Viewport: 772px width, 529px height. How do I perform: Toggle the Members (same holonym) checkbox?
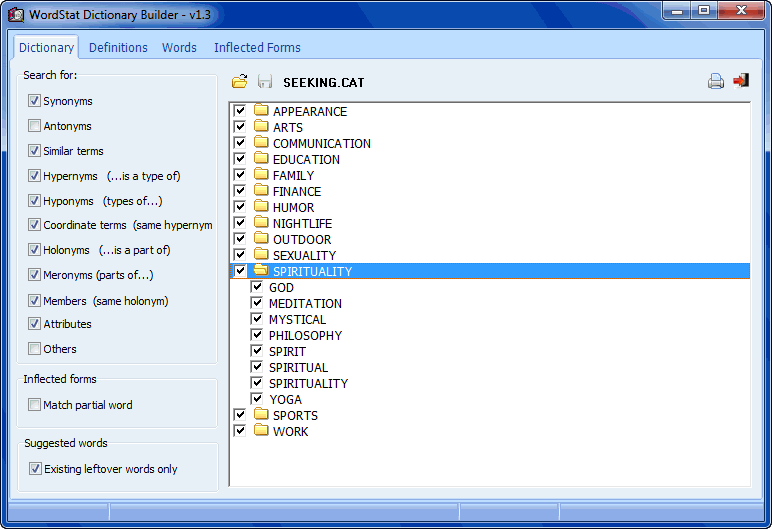click(34, 300)
